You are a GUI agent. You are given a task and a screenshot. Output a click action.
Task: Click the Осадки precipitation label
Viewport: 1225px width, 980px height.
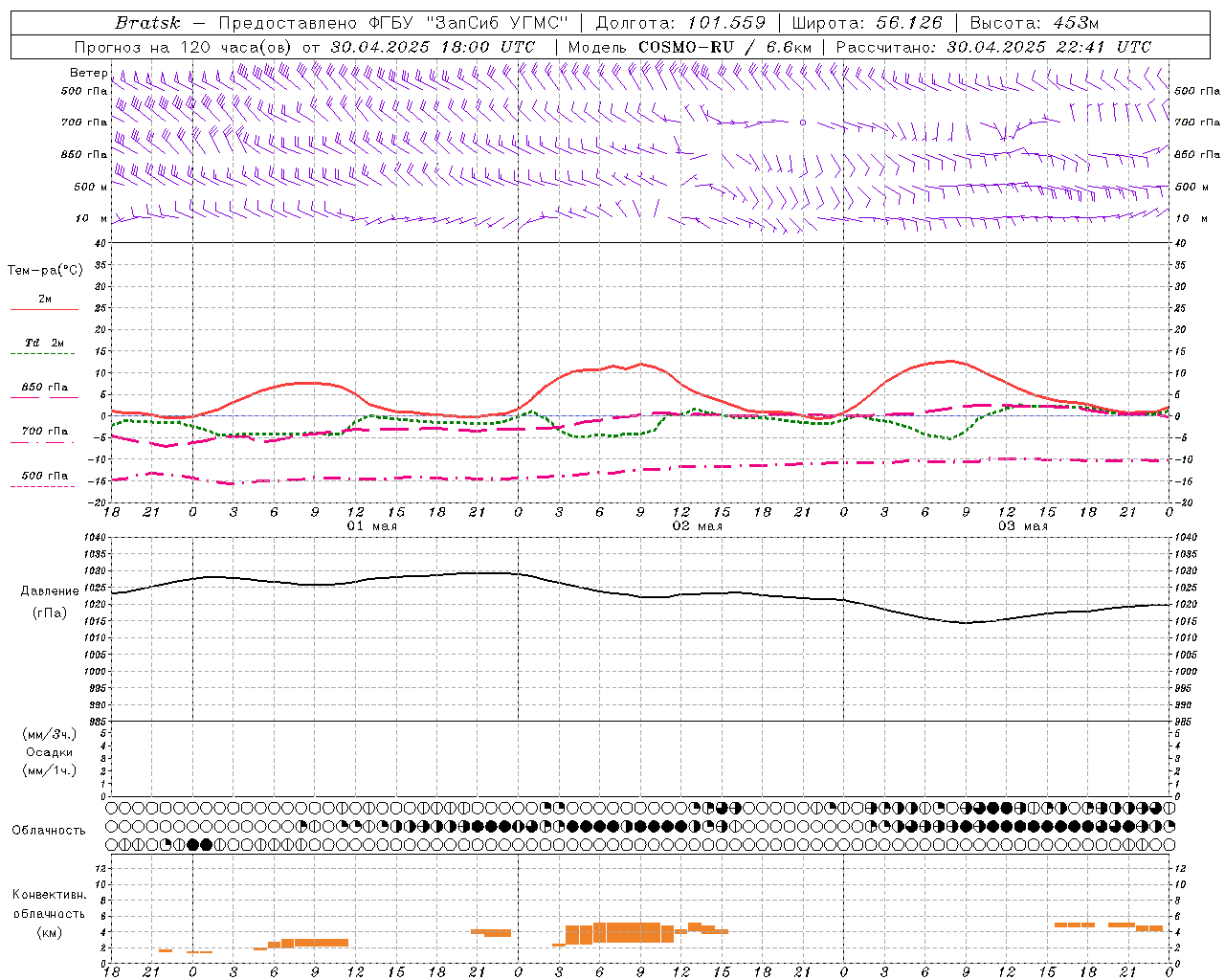pos(50,752)
